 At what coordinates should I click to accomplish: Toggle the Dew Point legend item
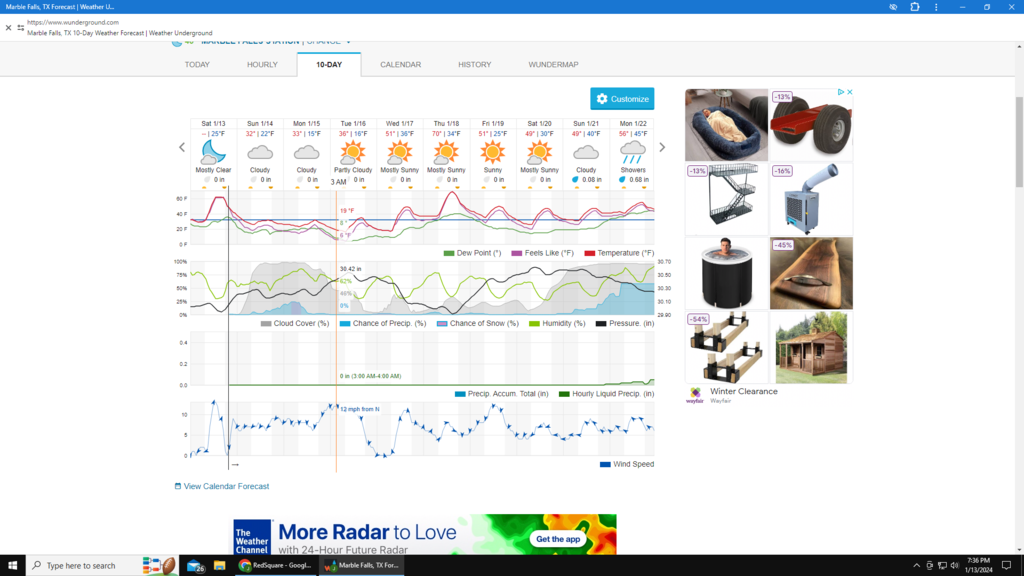pos(476,253)
